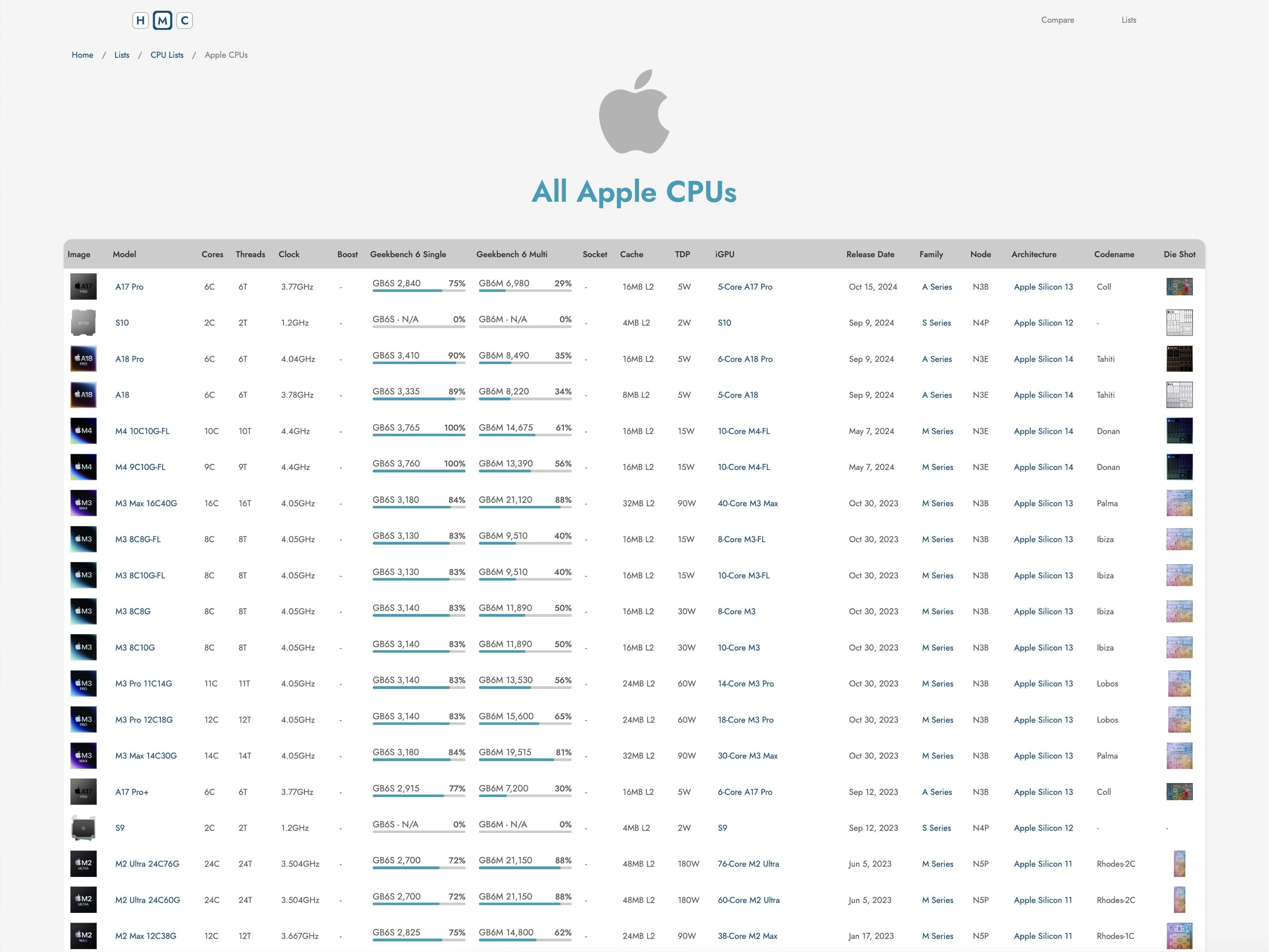Open the 76-Core M2 Ultra iGPU link
This screenshot has height=952, width=1269.
point(748,864)
